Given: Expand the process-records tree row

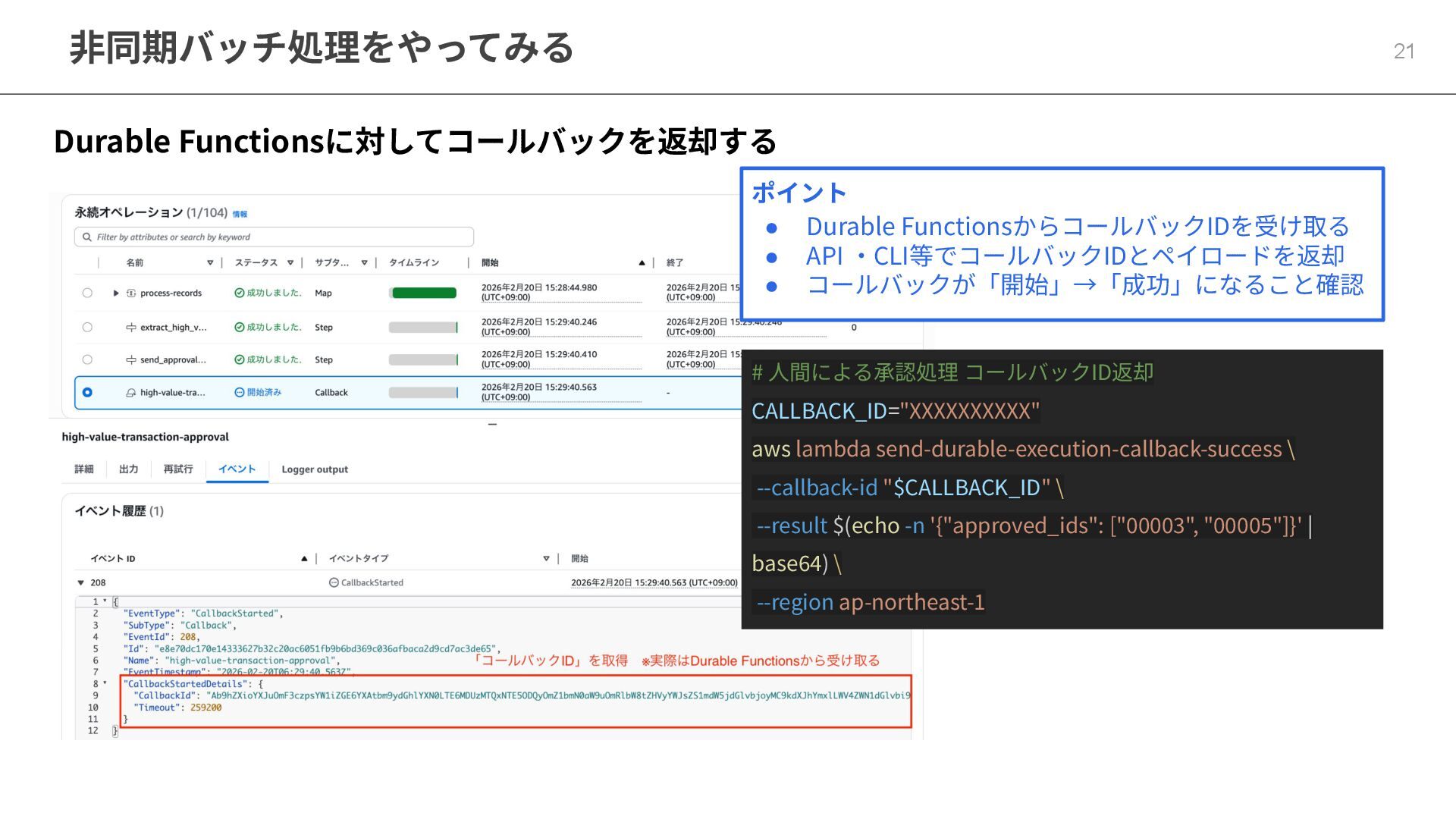Looking at the screenshot, I should point(116,293).
